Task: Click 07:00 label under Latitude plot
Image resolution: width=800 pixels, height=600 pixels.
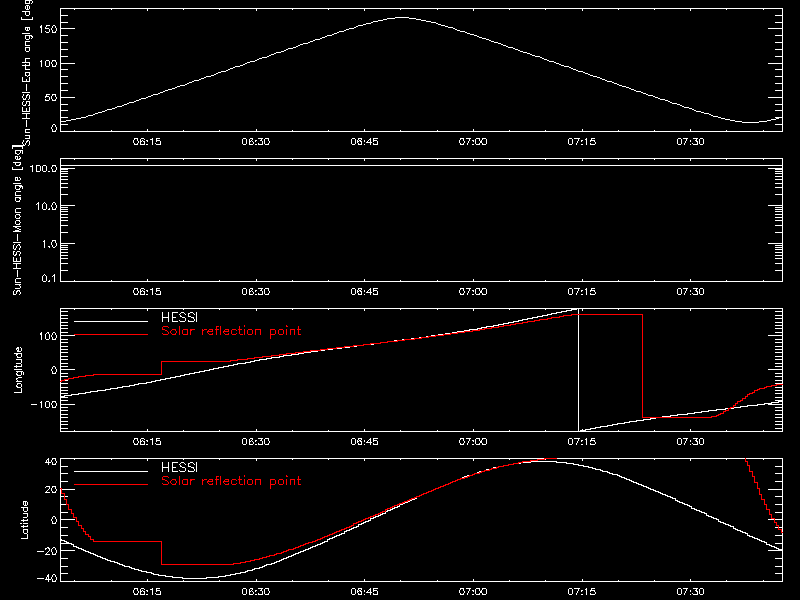Action: pos(473,591)
